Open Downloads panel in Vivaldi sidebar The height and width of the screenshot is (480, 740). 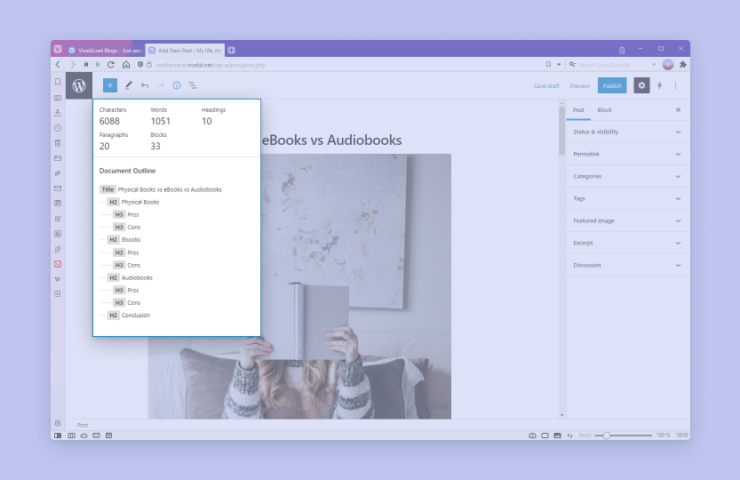click(58, 112)
